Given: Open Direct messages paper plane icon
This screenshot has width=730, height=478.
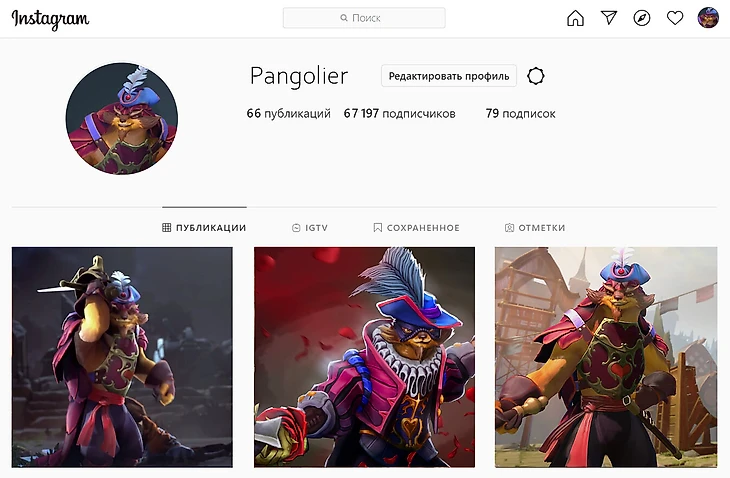Looking at the screenshot, I should [608, 18].
